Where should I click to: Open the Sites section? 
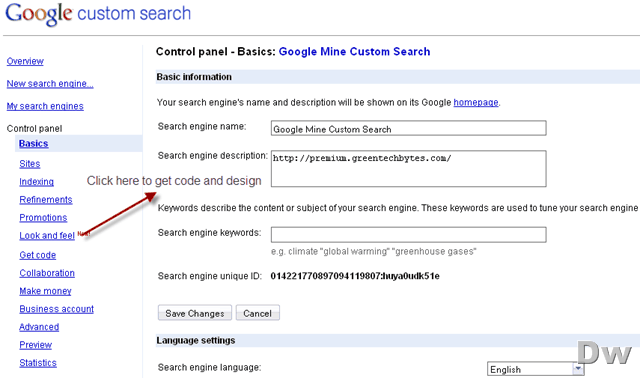[30, 164]
